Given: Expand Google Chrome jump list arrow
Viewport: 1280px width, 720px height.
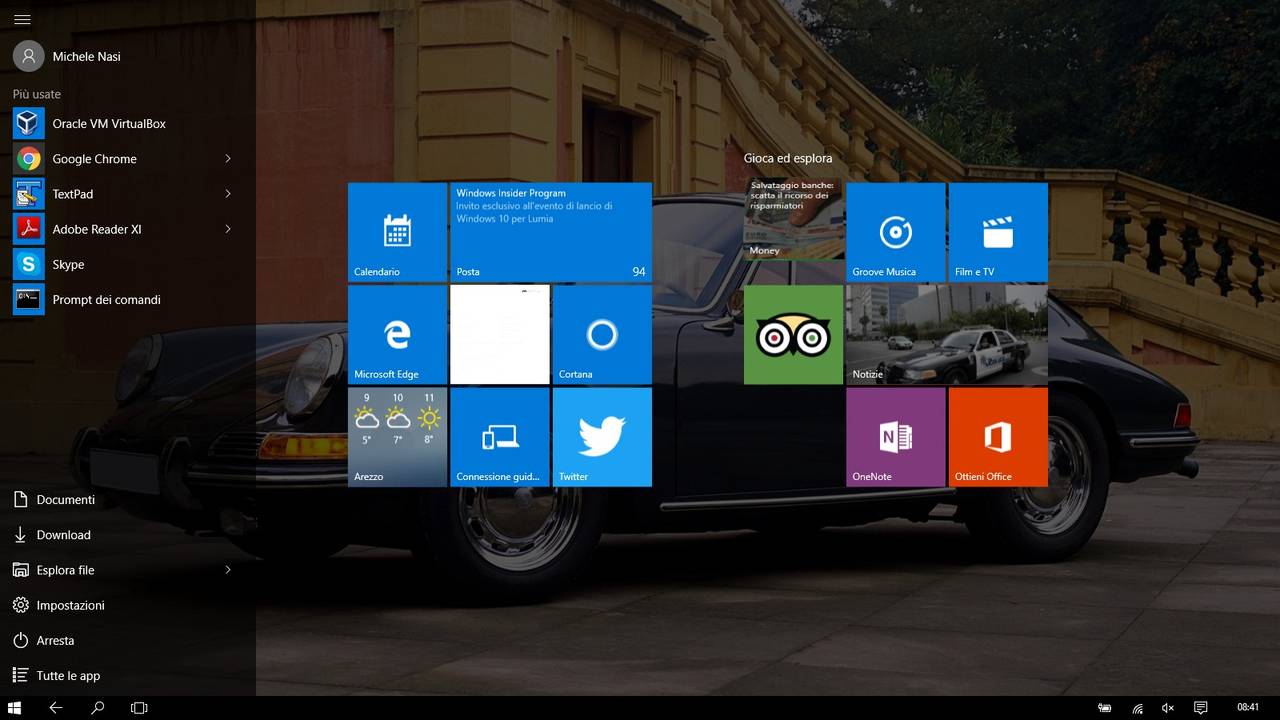Looking at the screenshot, I should (228, 159).
